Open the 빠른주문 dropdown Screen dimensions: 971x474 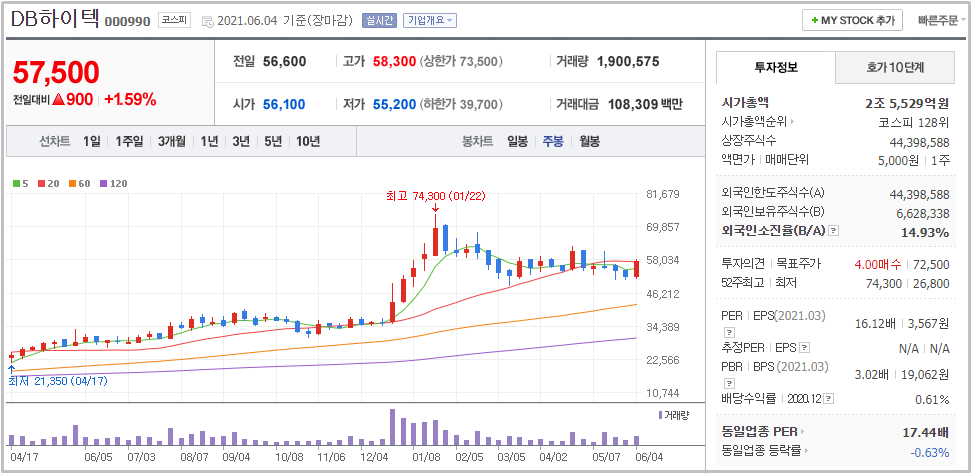(x=942, y=20)
